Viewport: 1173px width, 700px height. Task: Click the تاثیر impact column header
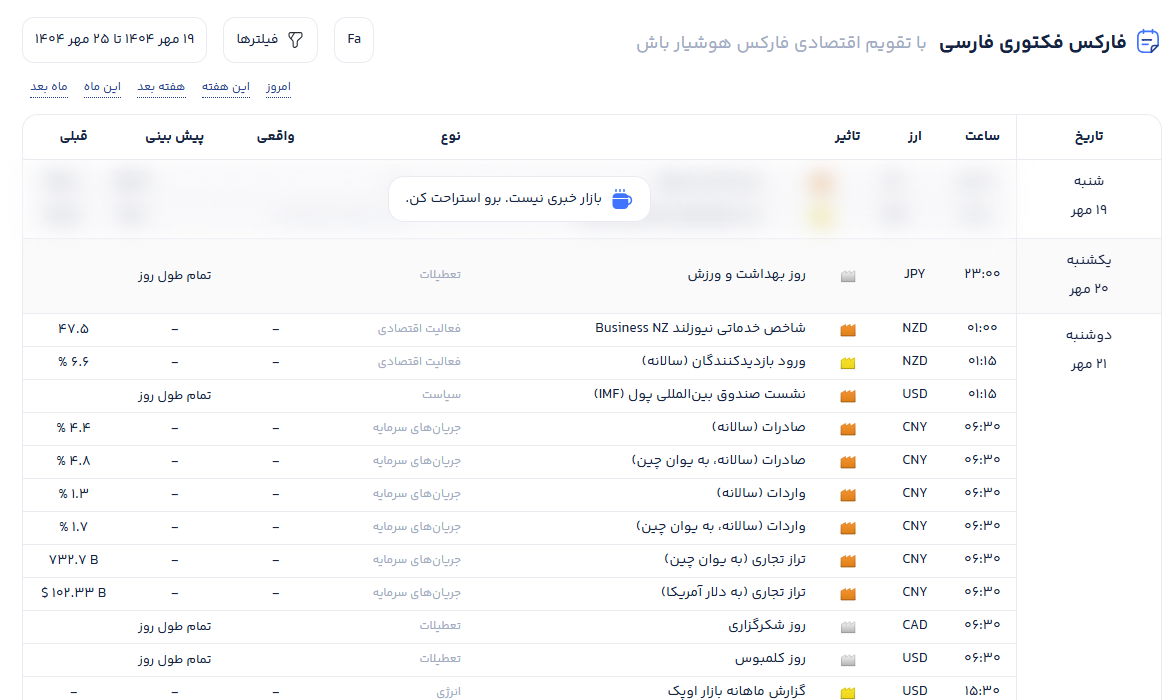coord(847,137)
